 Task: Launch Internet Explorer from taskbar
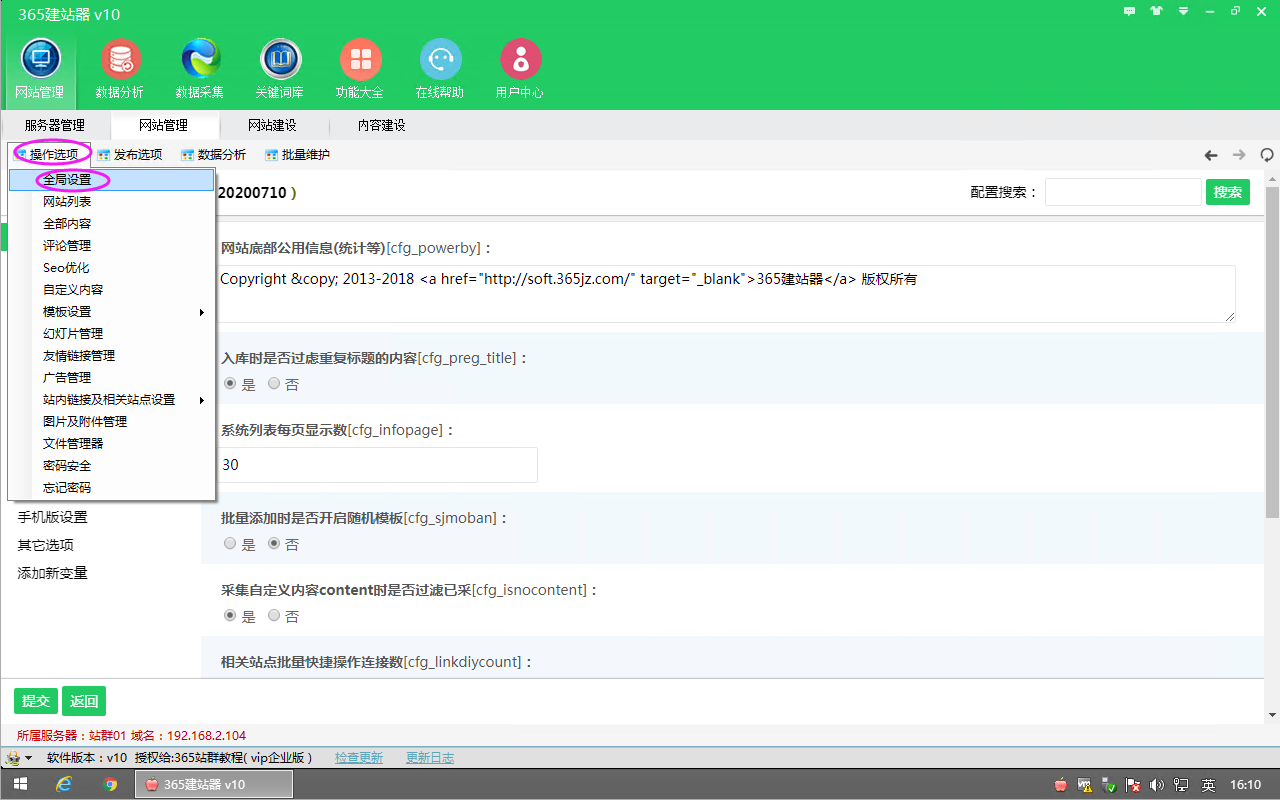tap(64, 785)
